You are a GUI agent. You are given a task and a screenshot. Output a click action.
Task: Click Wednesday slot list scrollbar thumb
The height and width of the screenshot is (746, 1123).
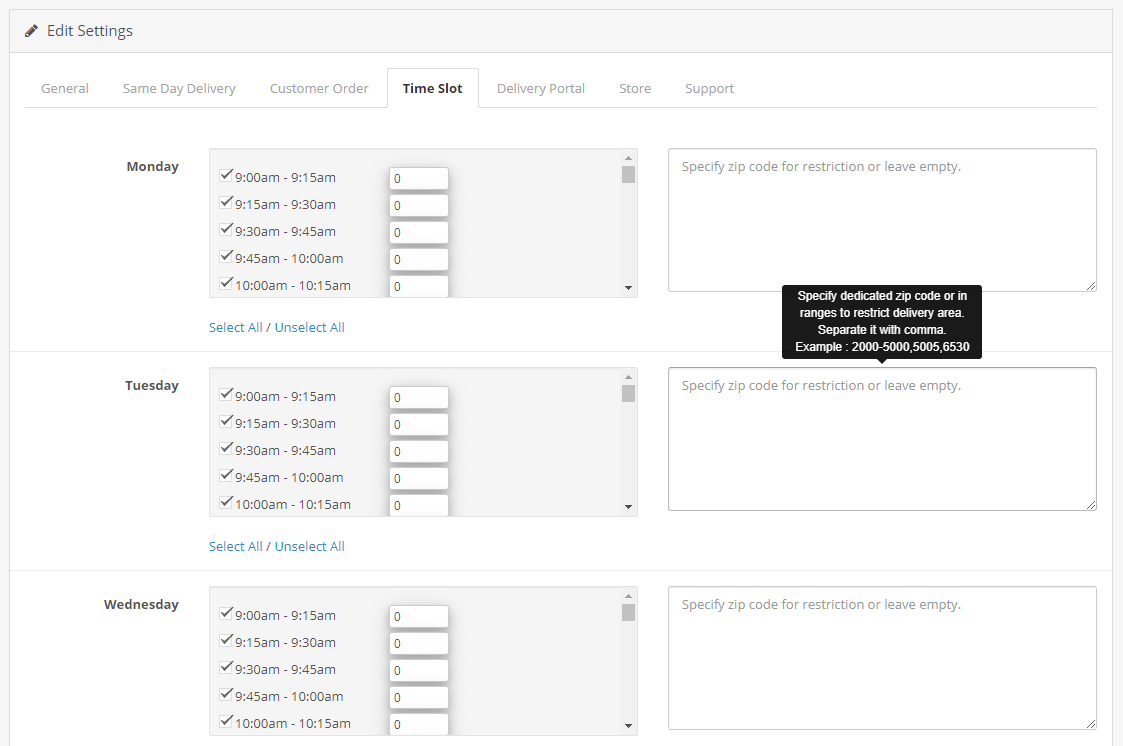click(628, 613)
